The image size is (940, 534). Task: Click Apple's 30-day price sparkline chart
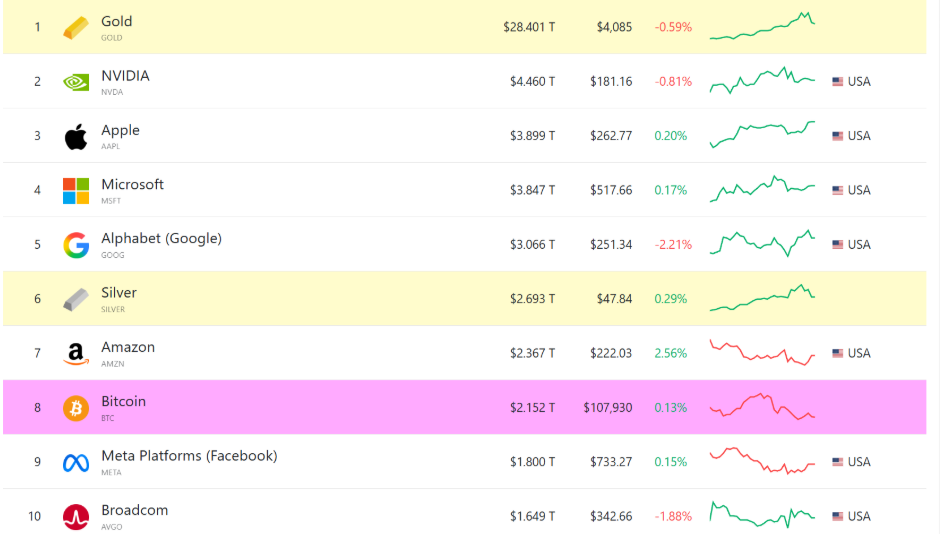(x=762, y=134)
